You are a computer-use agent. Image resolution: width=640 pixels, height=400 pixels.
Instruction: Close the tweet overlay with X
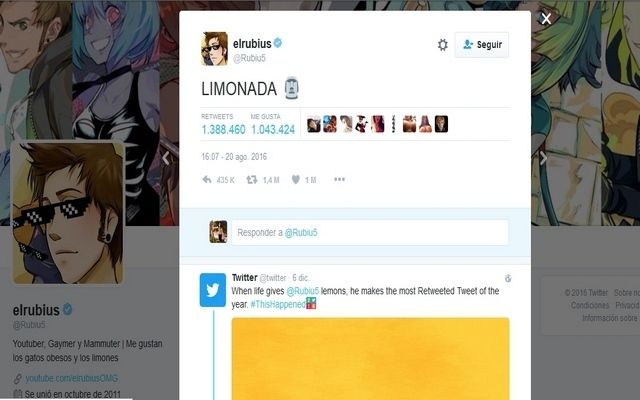[x=546, y=19]
